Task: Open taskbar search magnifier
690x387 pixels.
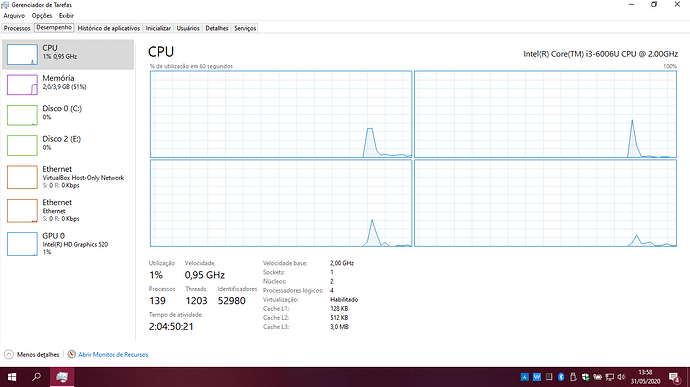Action: [x=37, y=377]
